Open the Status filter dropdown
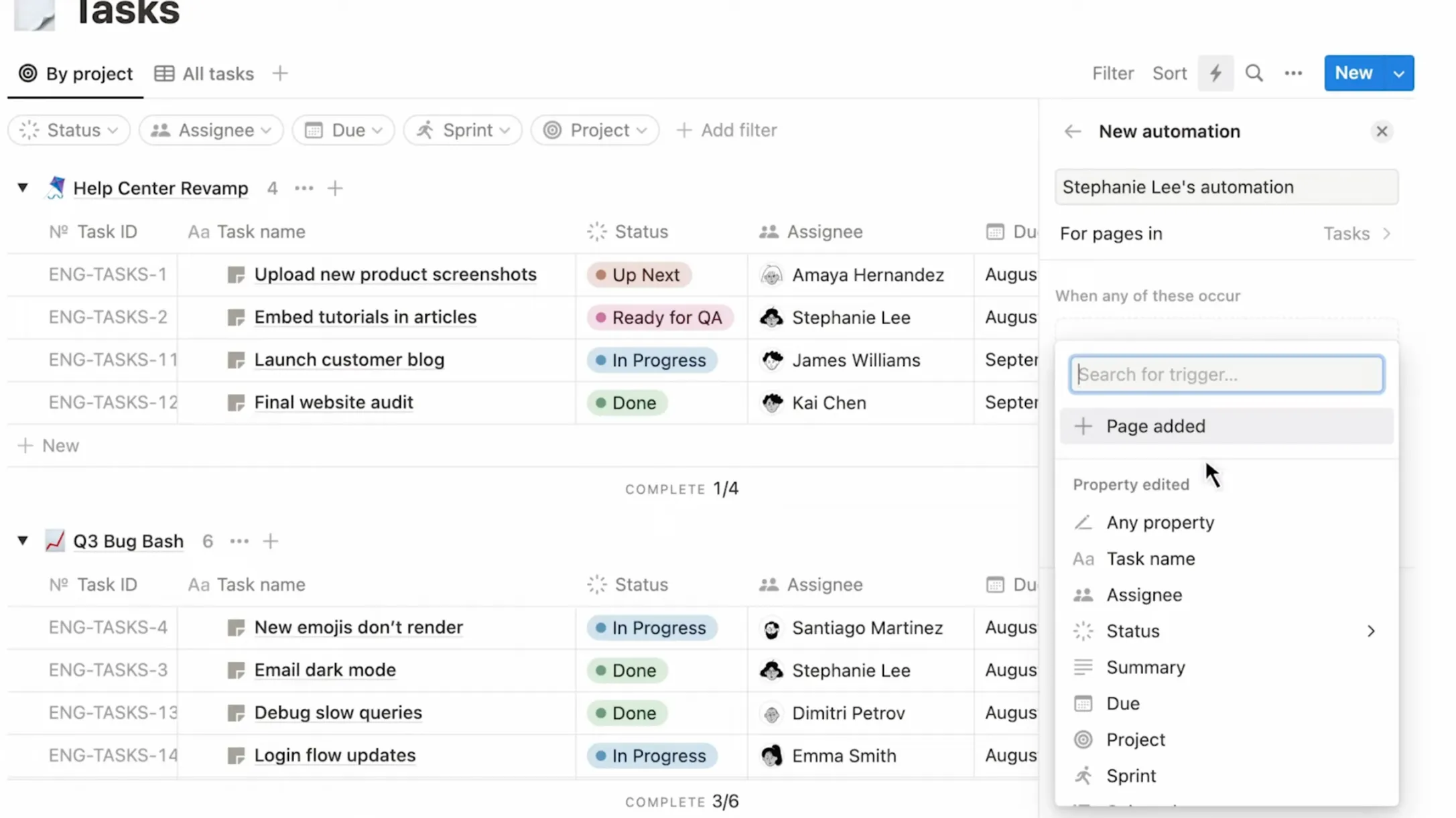 pos(69,130)
